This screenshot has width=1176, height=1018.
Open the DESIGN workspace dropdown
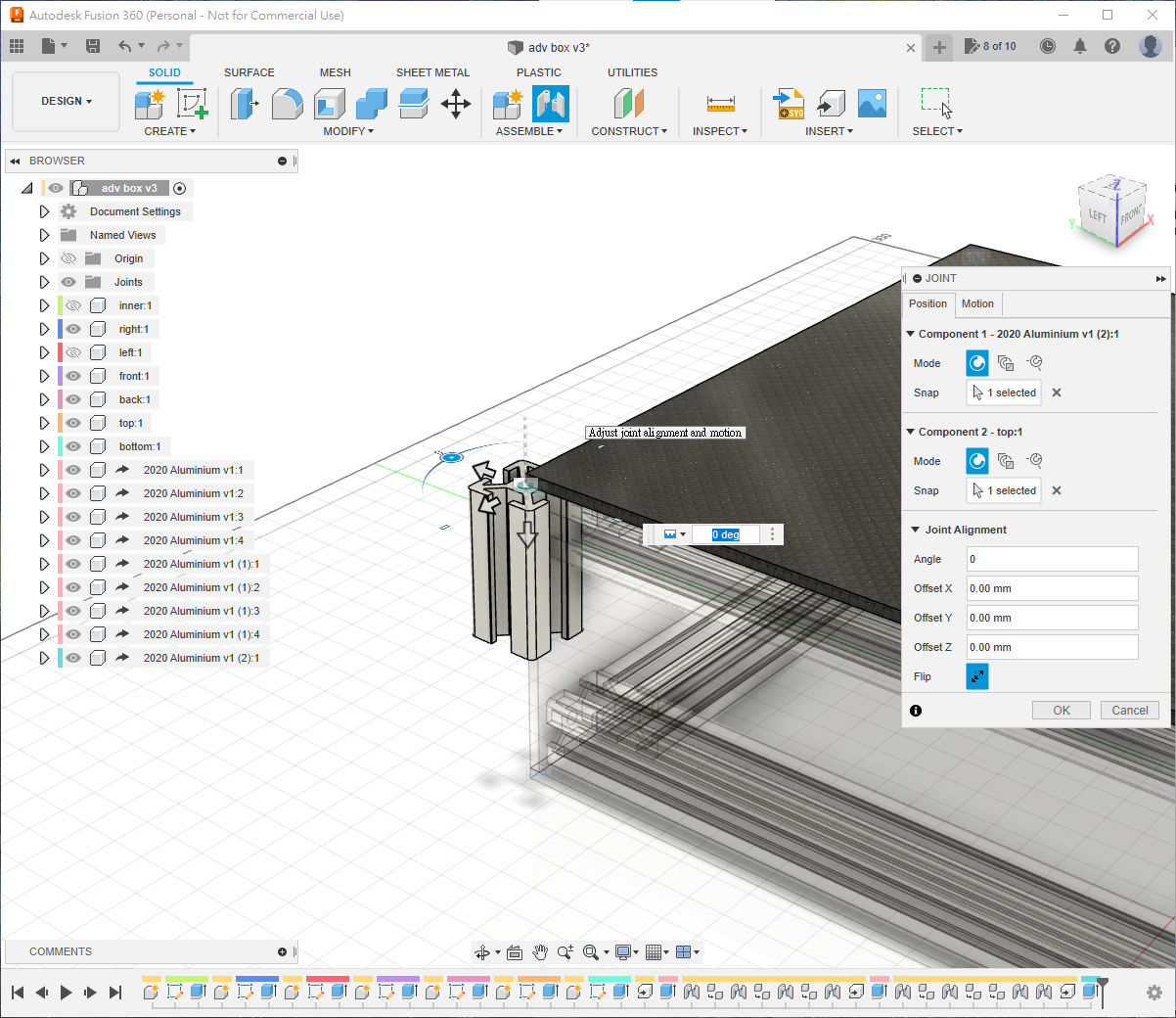click(67, 101)
